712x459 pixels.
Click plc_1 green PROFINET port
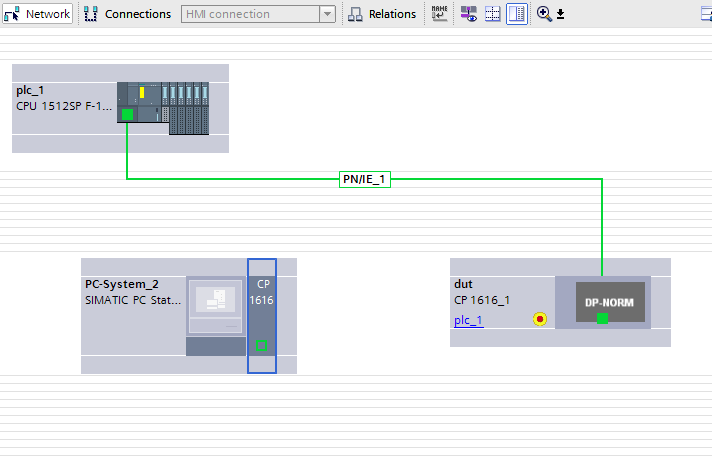(128, 114)
